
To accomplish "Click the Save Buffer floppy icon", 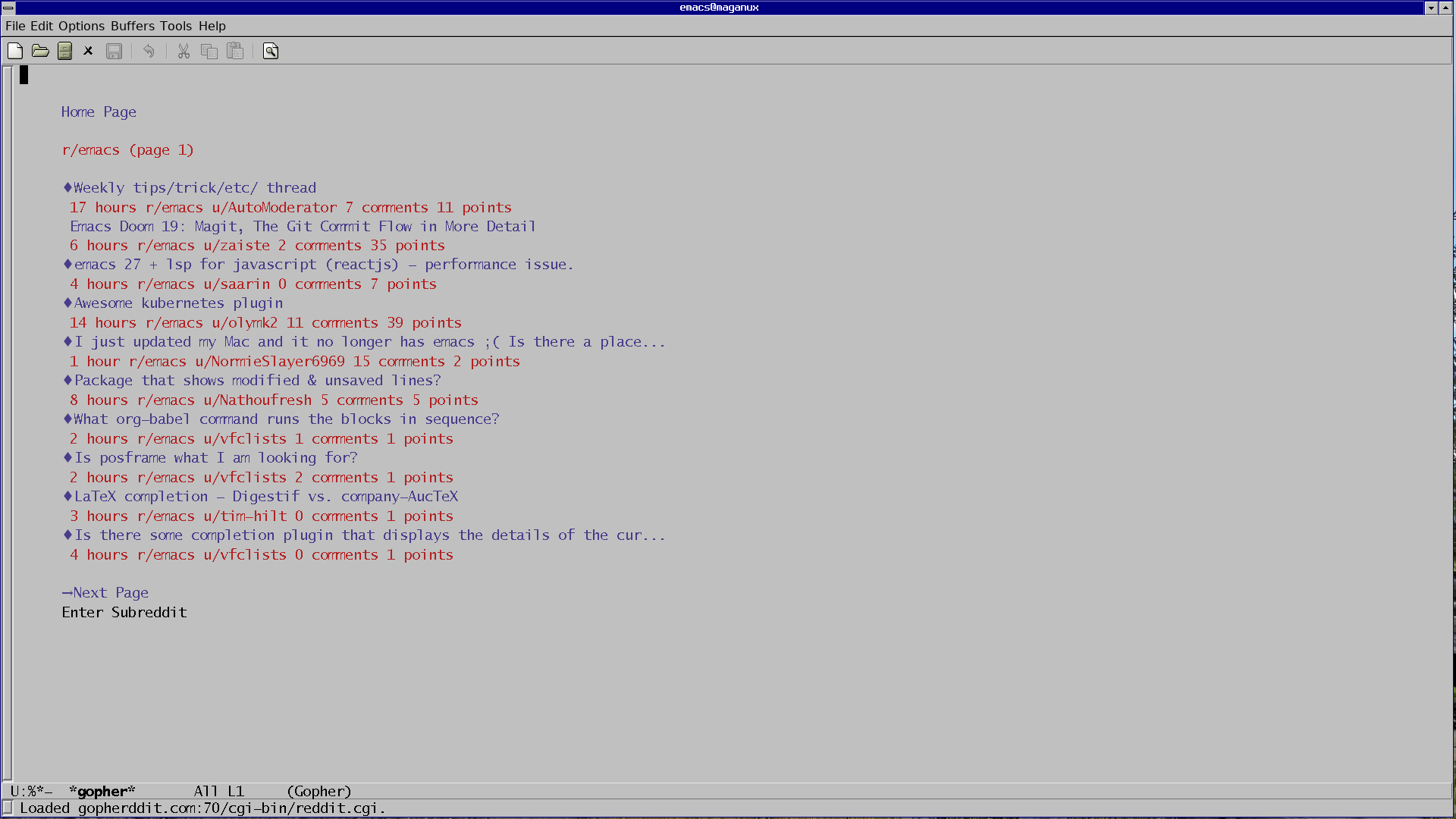I will point(114,51).
